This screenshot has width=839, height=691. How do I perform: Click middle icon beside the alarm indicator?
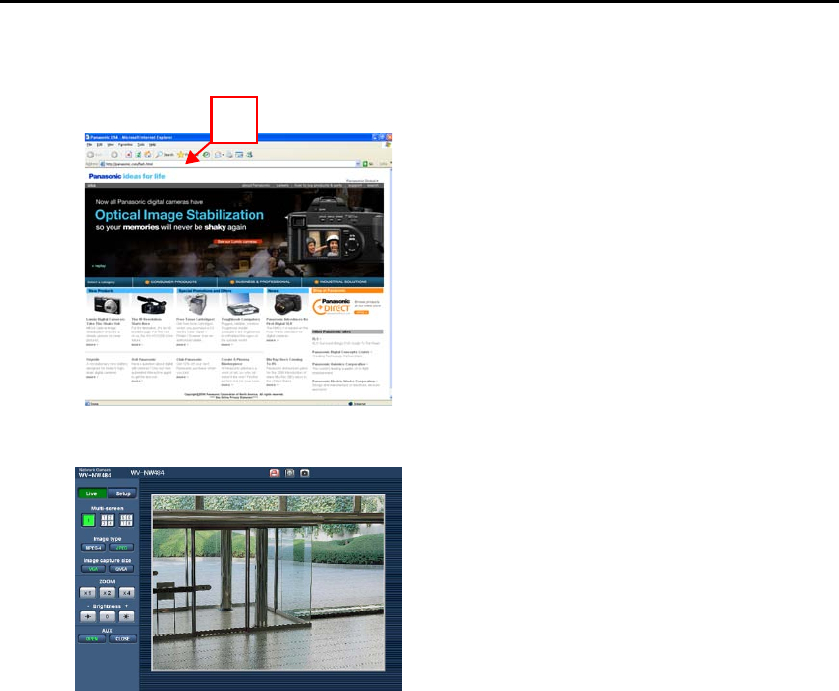pos(289,473)
